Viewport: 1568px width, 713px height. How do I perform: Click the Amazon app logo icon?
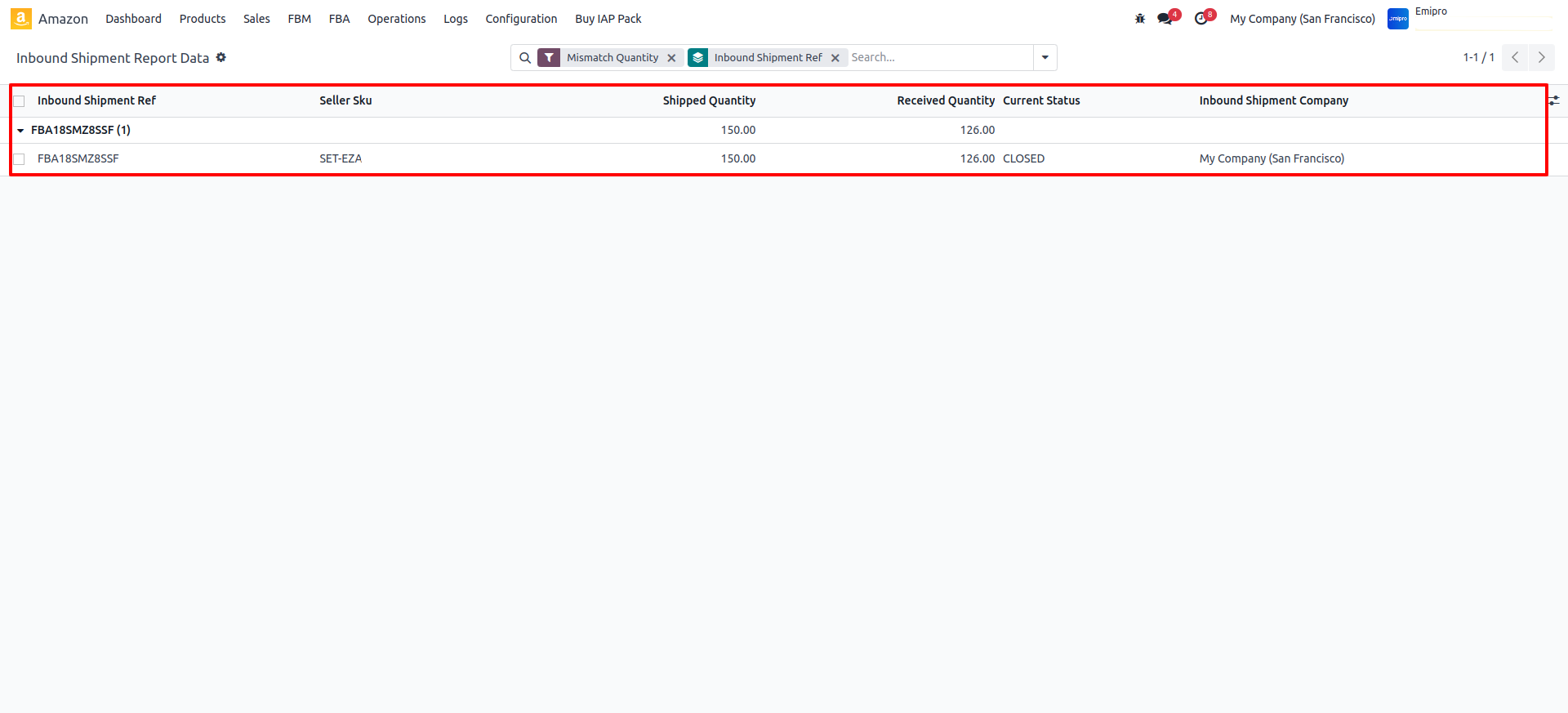(x=21, y=19)
